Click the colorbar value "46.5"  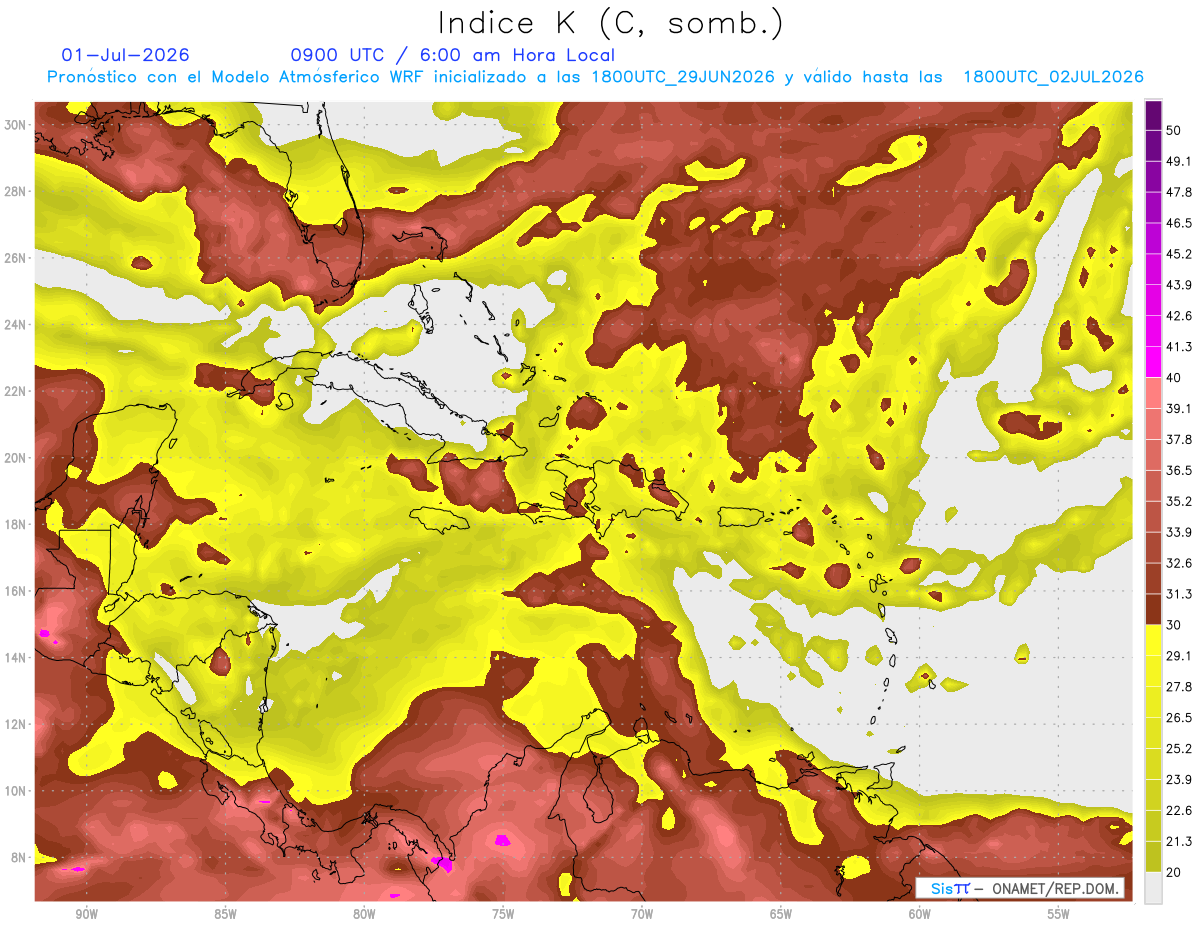tap(1177, 223)
